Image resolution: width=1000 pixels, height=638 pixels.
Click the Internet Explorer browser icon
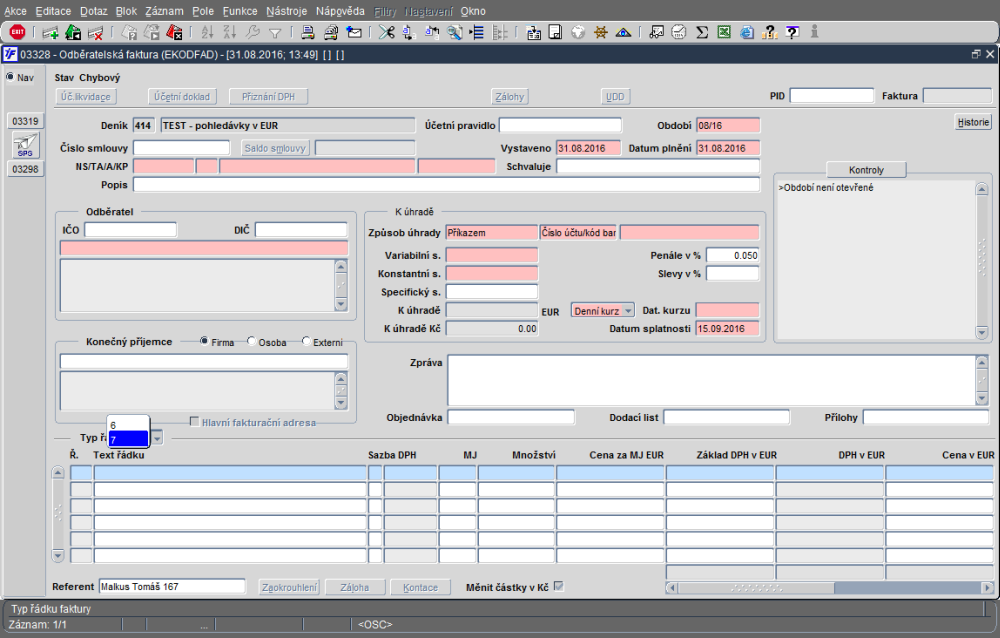(x=746, y=32)
